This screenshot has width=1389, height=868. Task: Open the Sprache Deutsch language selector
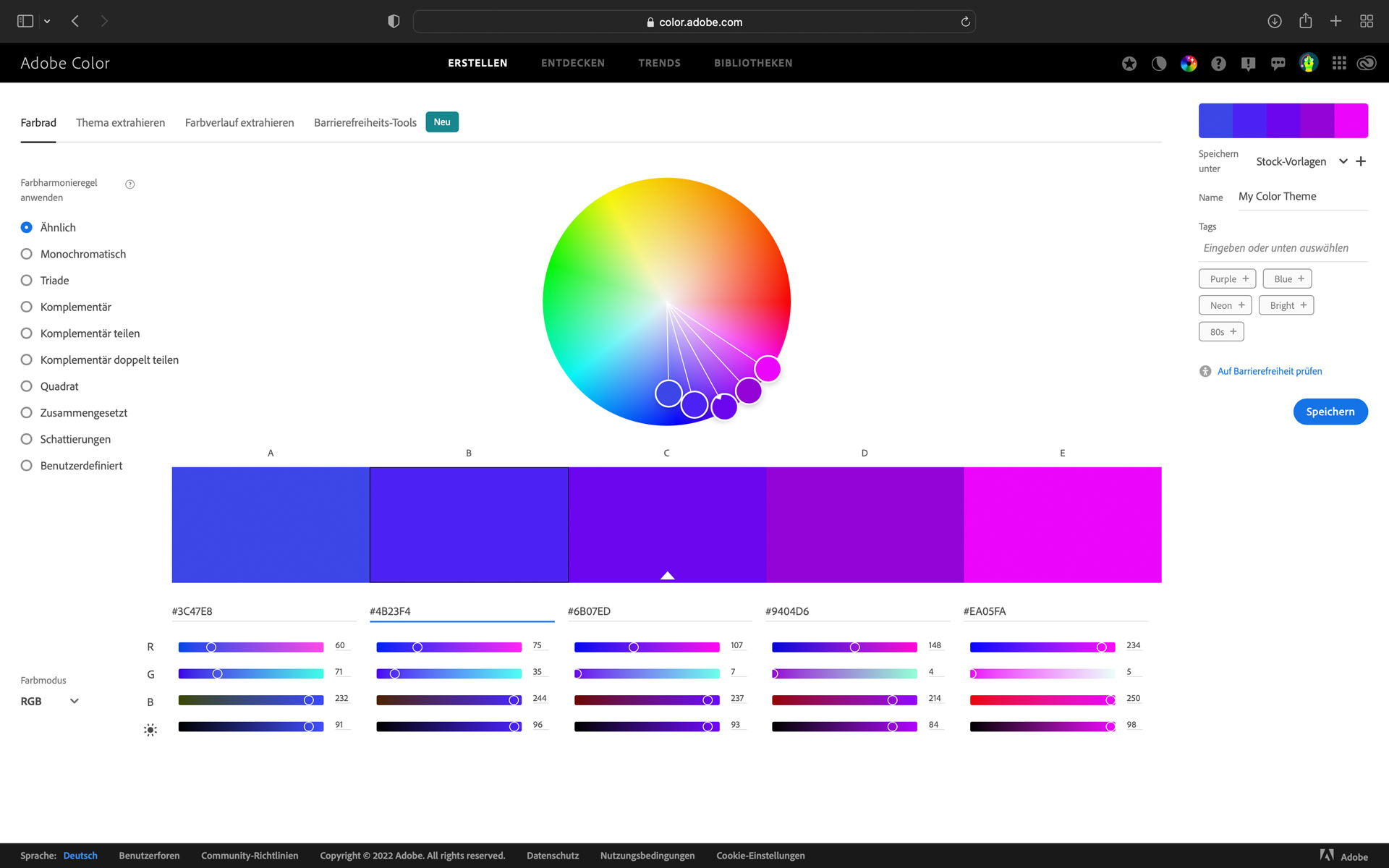(80, 856)
